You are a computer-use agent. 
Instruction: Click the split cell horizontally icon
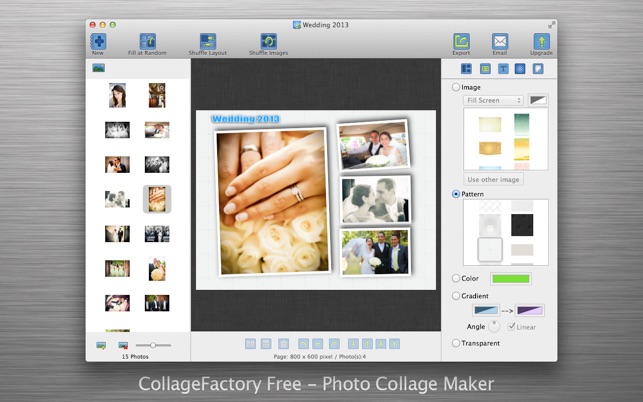click(266, 344)
